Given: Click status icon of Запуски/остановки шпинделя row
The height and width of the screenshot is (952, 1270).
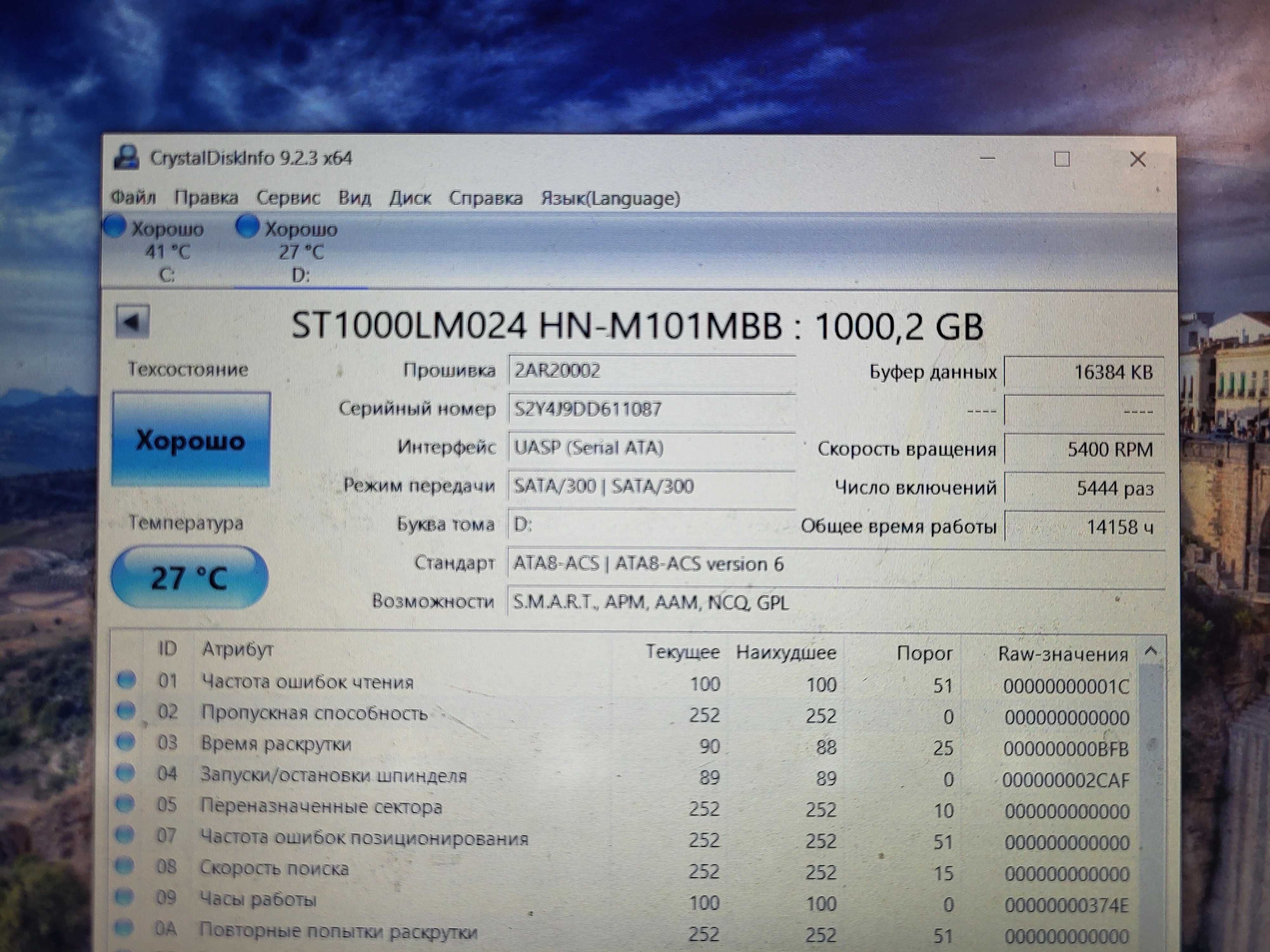Looking at the screenshot, I should 126,773.
